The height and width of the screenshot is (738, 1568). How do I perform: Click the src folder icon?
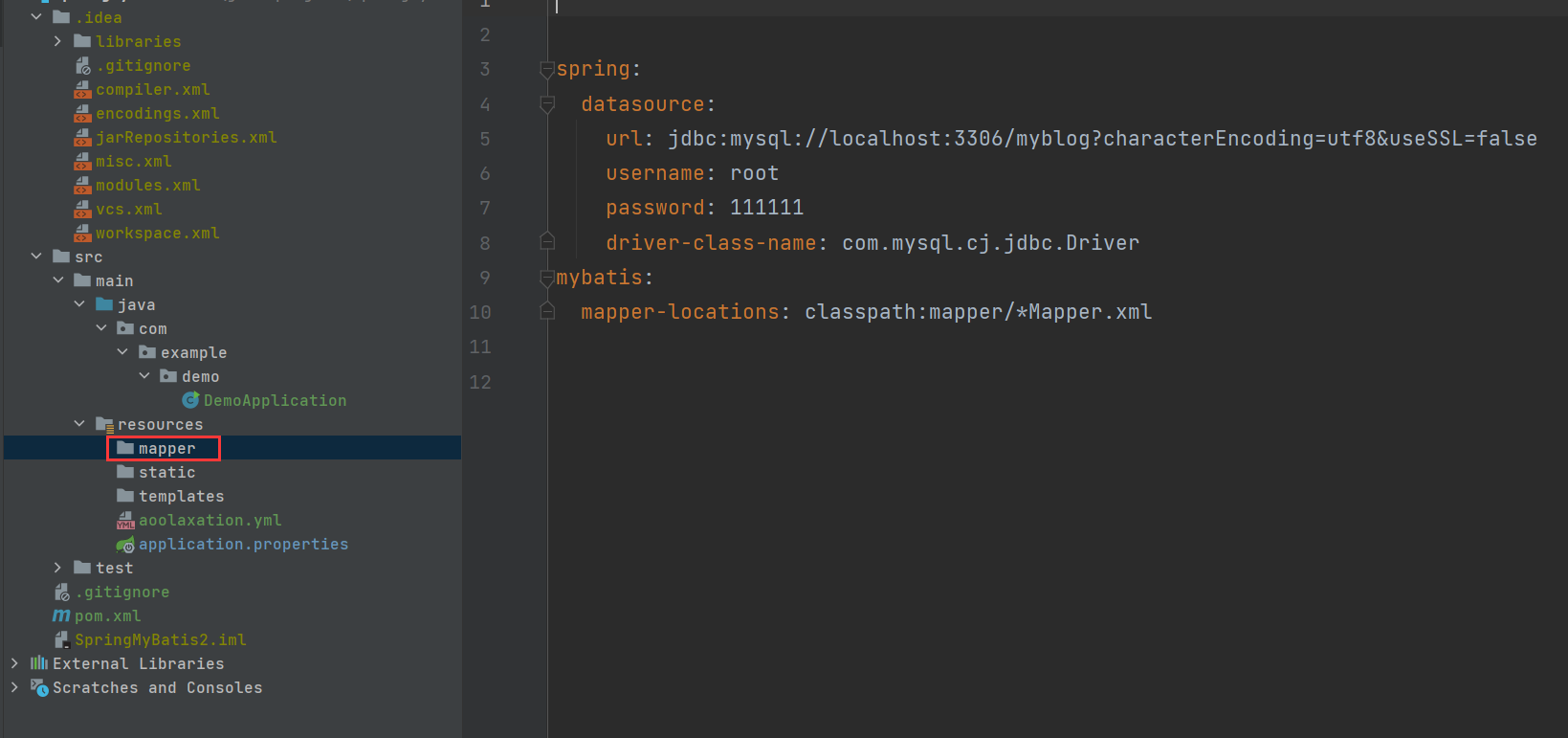(61, 257)
